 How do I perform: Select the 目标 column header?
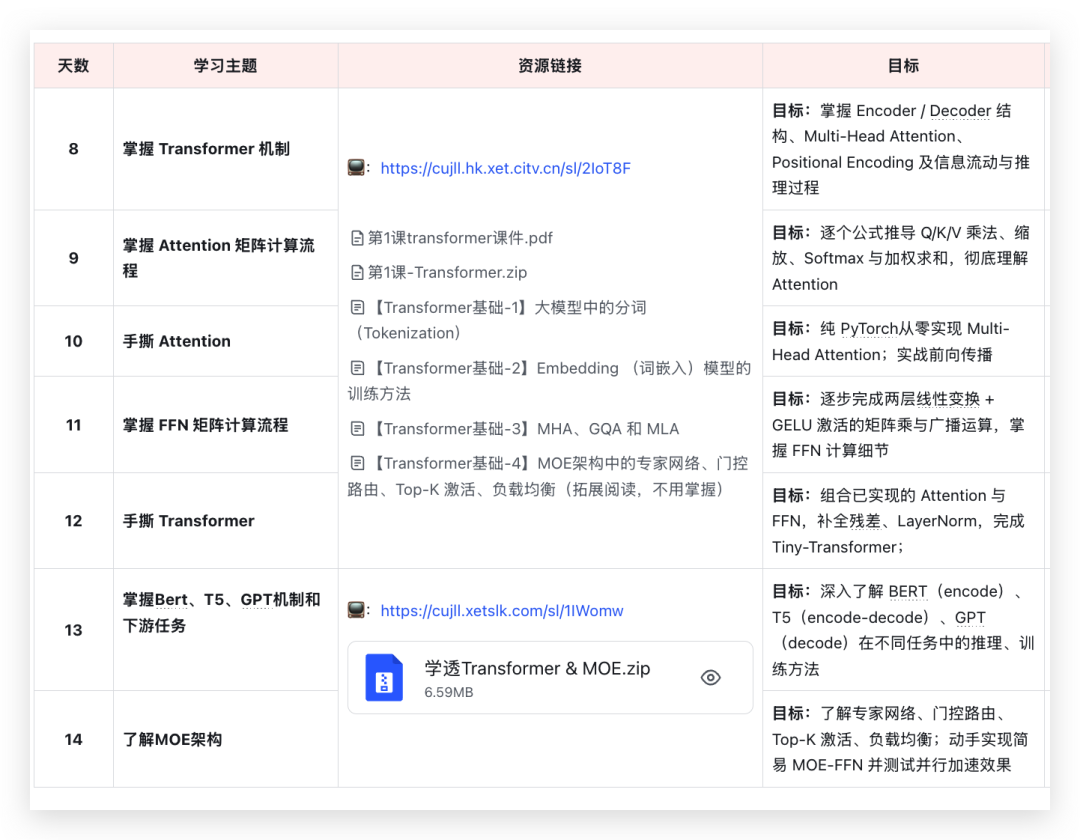pos(903,66)
